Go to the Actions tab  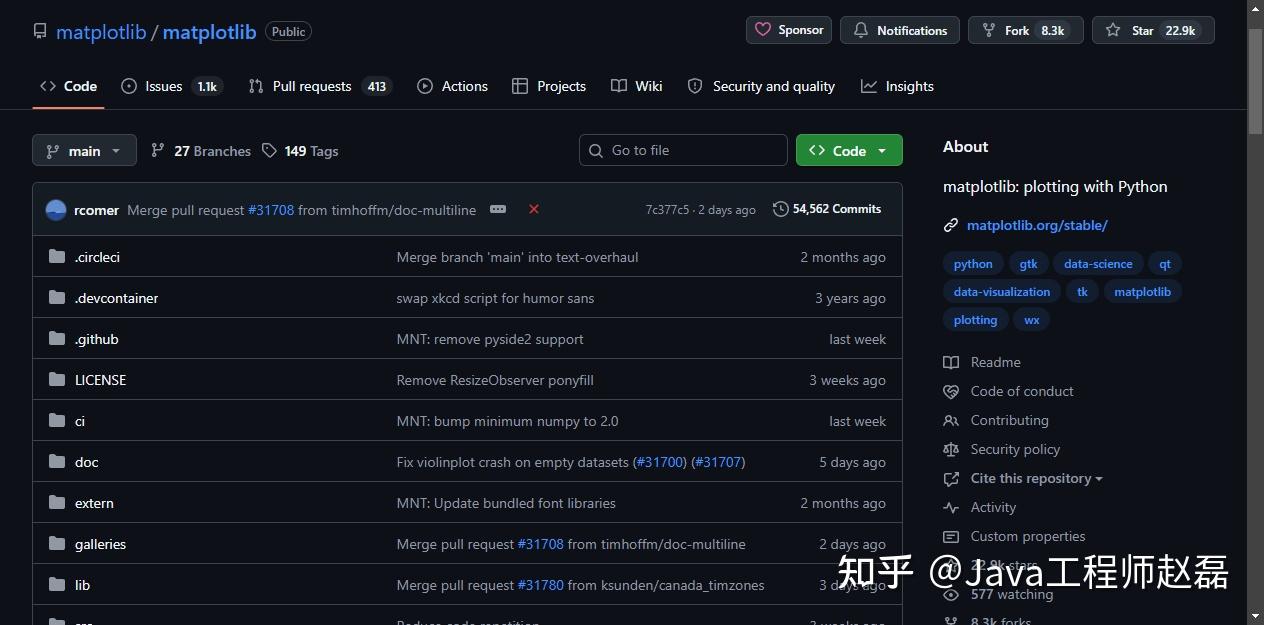click(x=453, y=86)
